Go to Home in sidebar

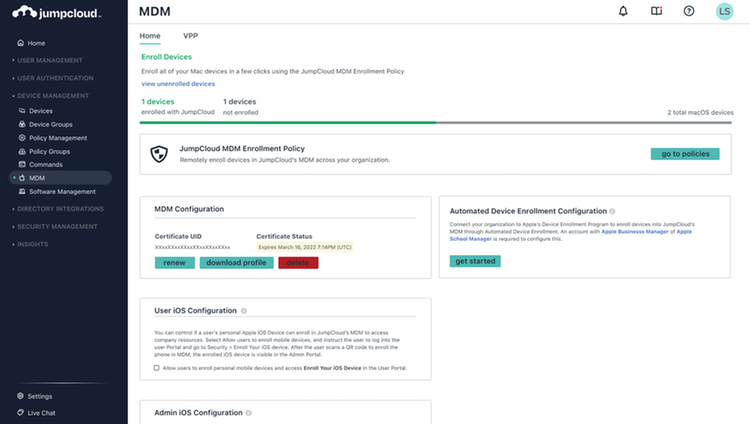32,43
